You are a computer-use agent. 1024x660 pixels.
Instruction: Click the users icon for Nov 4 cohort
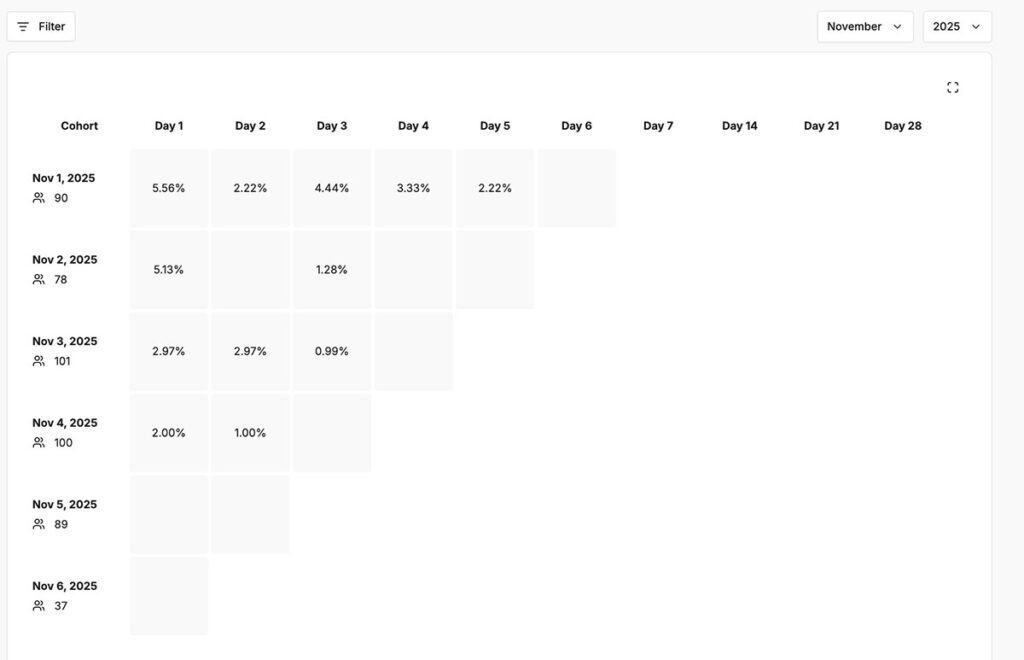39,443
